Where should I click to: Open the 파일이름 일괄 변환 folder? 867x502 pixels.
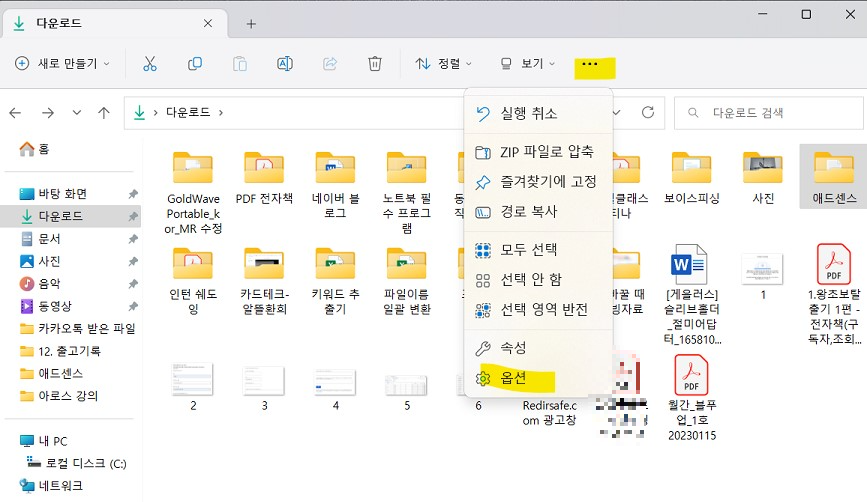(x=407, y=281)
